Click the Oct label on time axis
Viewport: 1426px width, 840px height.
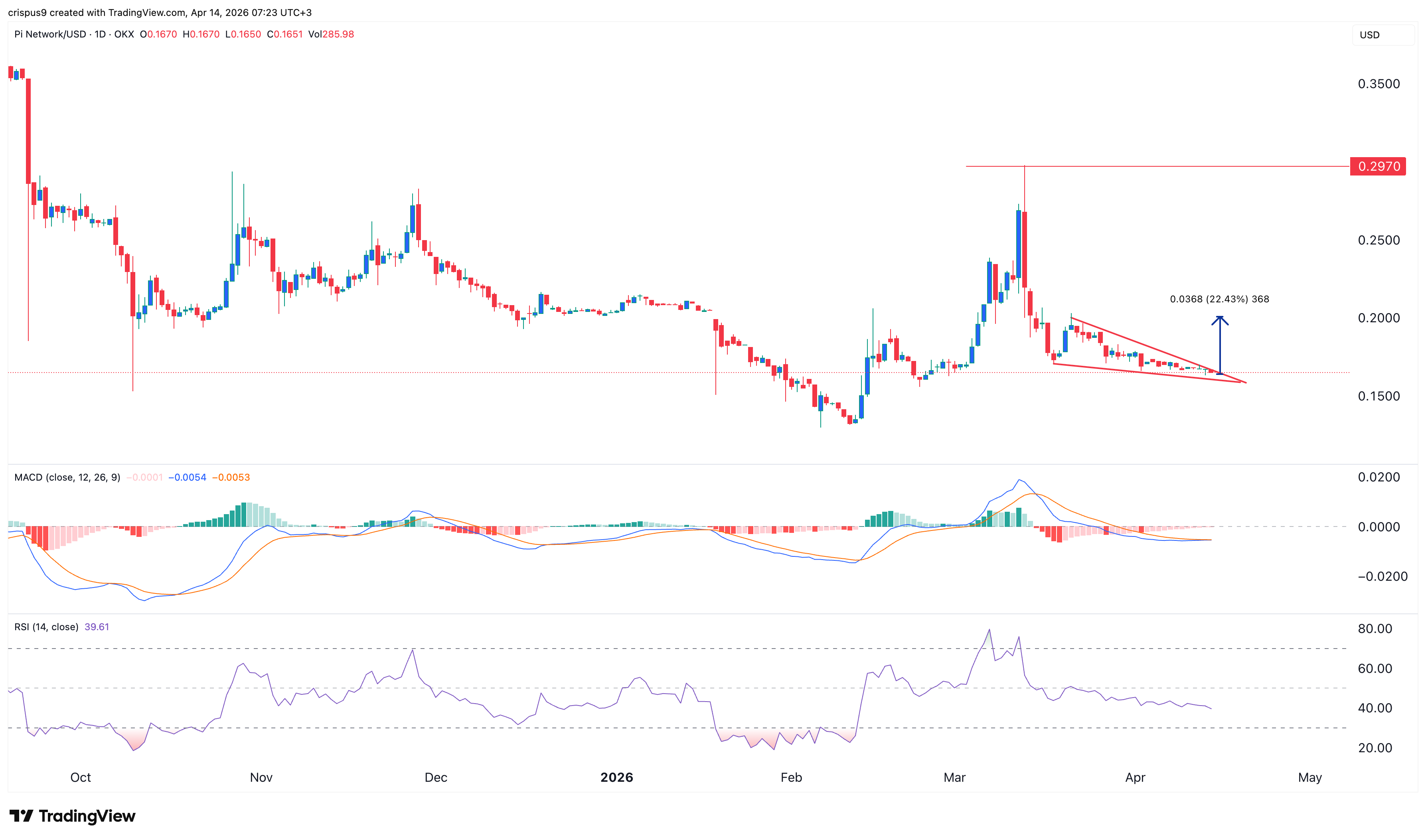pyautogui.click(x=80, y=777)
